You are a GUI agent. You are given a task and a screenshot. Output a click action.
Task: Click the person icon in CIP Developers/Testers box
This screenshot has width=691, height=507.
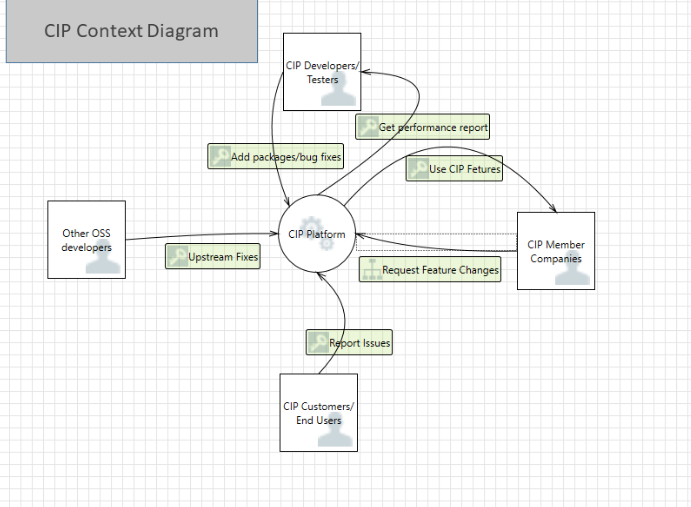tap(338, 90)
